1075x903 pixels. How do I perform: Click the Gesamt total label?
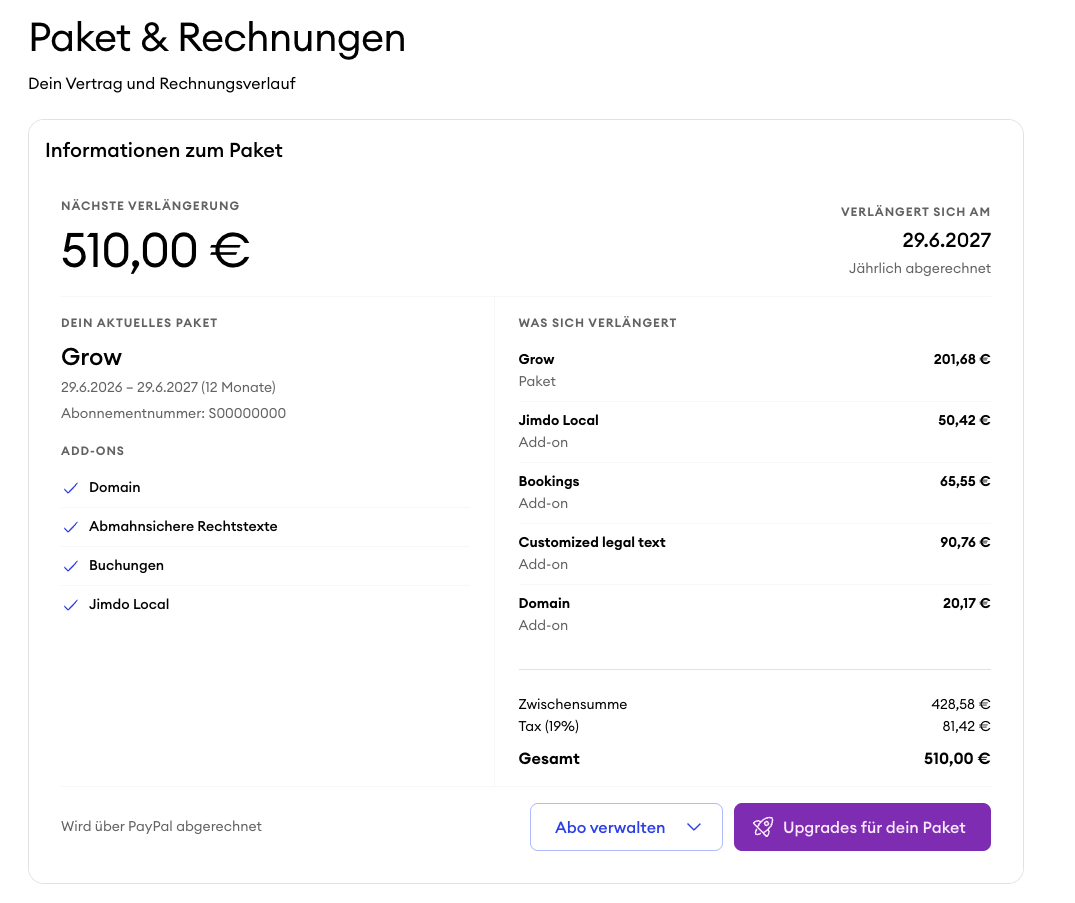click(x=548, y=758)
